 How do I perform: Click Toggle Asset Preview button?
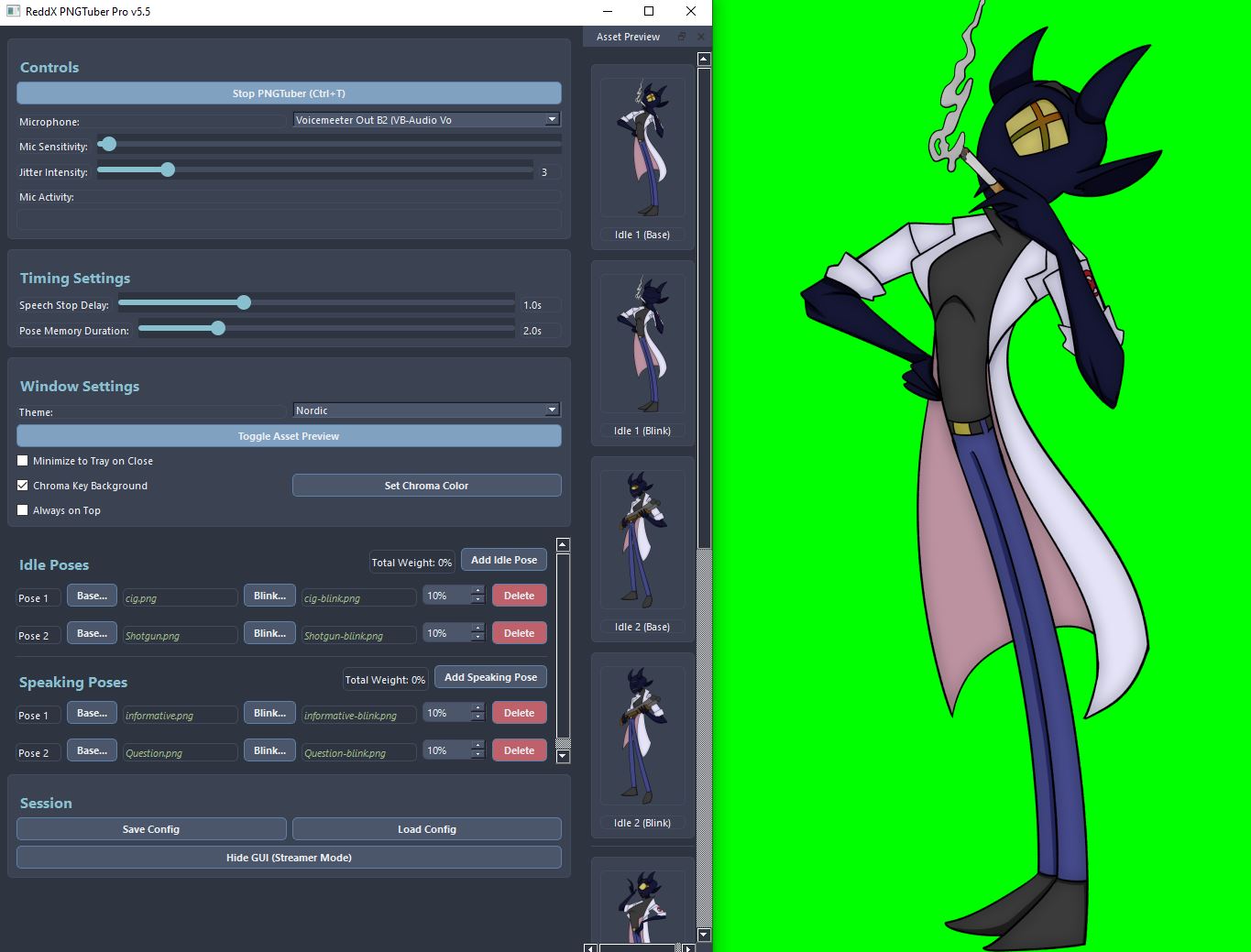(x=289, y=436)
